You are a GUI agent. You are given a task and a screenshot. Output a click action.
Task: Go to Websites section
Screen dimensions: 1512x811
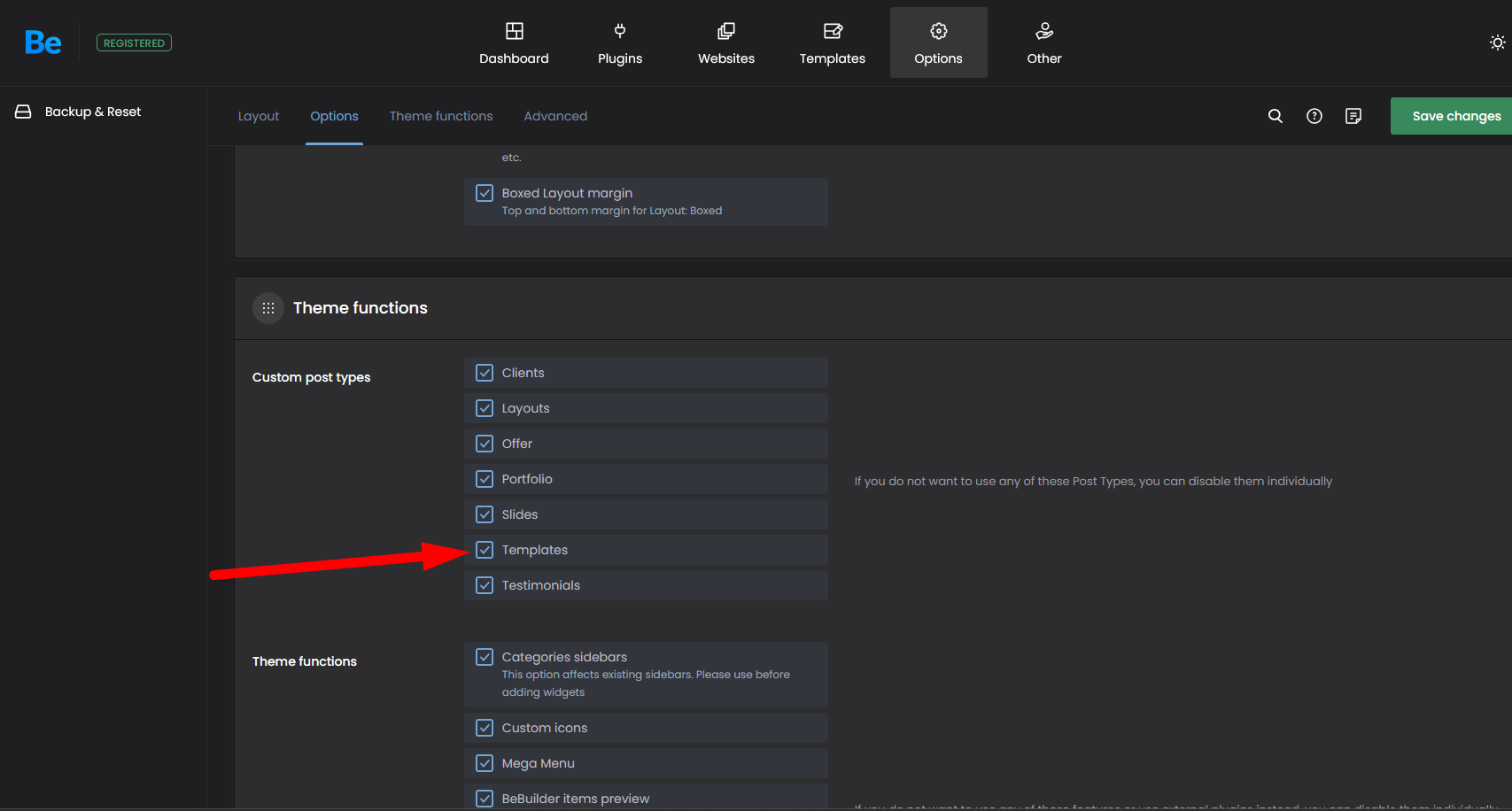coord(725,43)
